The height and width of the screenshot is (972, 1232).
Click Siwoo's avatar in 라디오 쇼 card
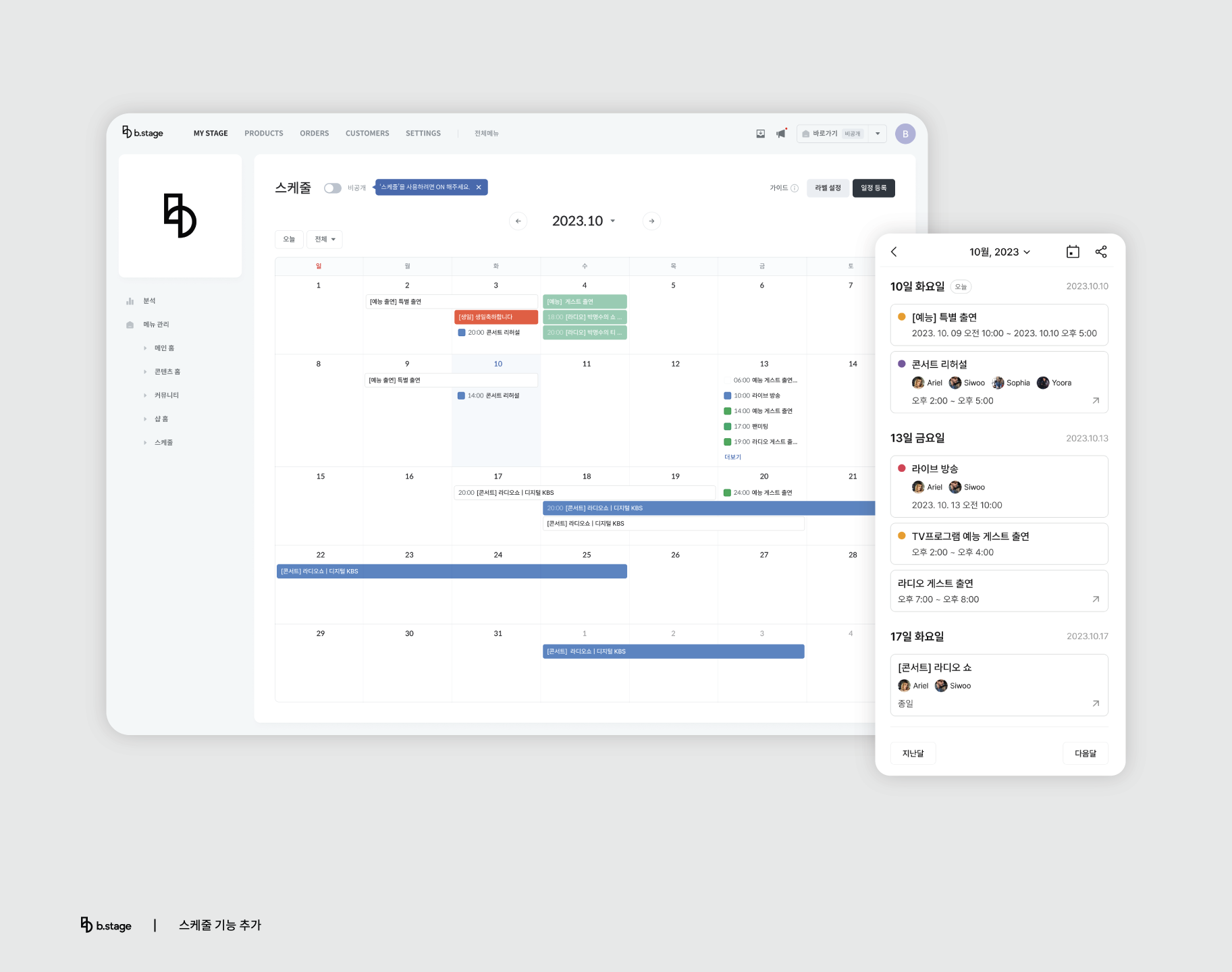tap(941, 686)
